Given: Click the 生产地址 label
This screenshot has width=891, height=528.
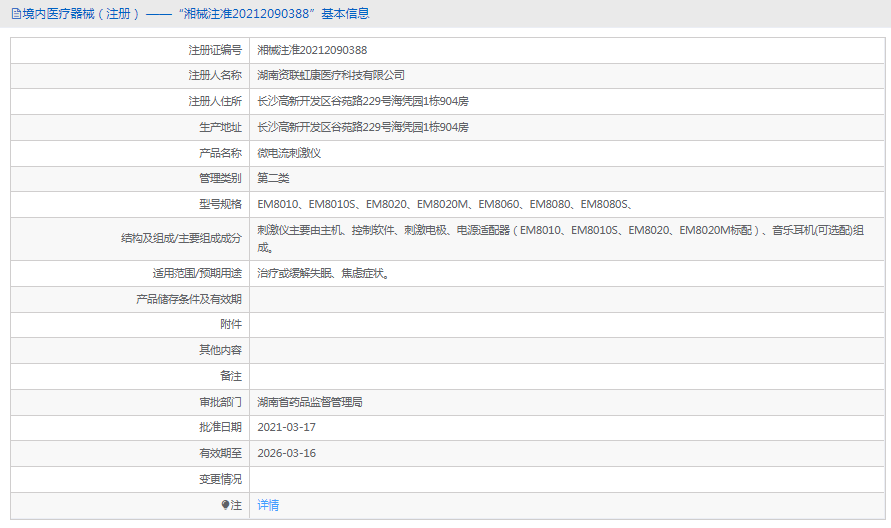Looking at the screenshot, I should click(220, 127).
